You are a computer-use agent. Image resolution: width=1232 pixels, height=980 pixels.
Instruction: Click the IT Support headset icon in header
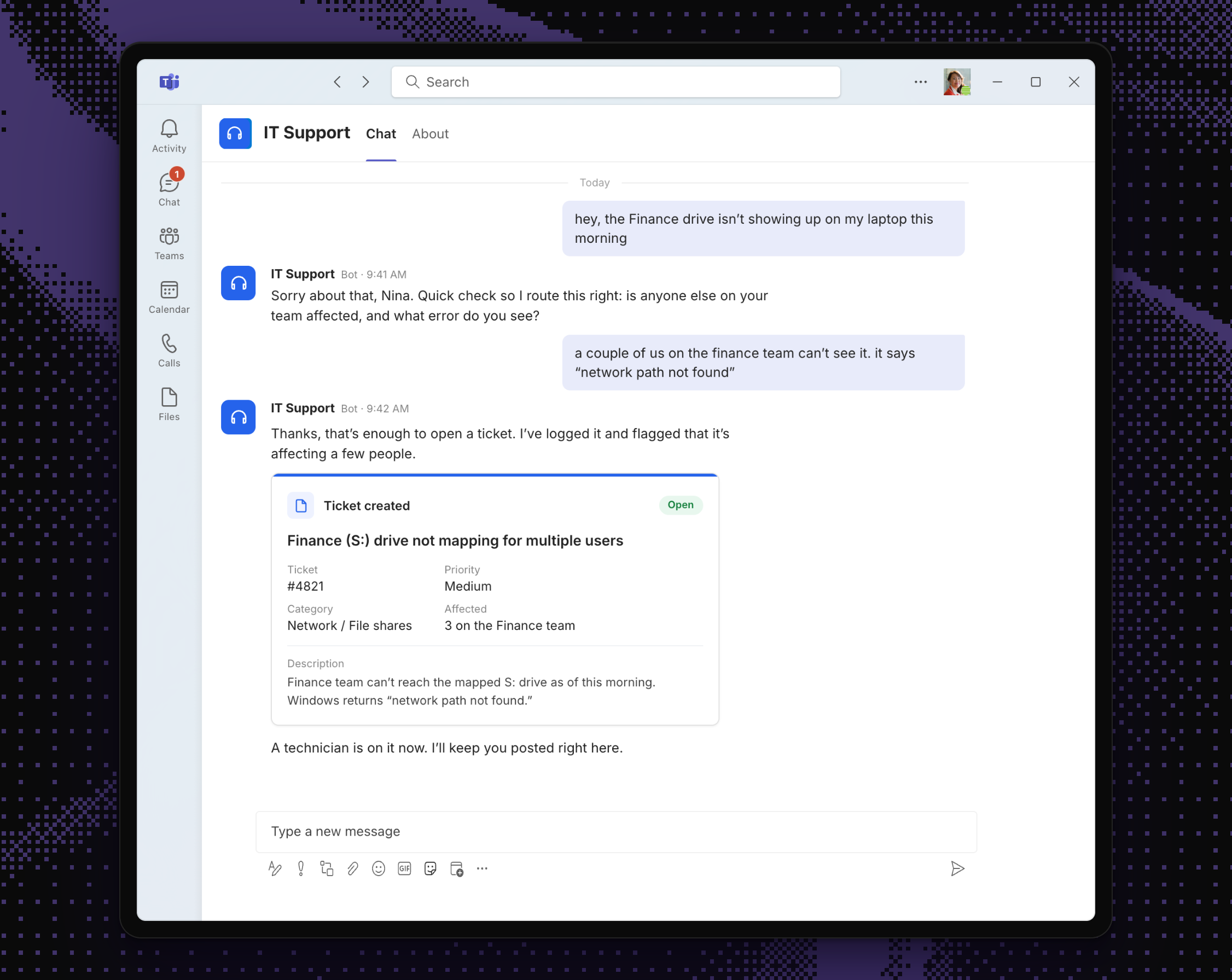235,133
